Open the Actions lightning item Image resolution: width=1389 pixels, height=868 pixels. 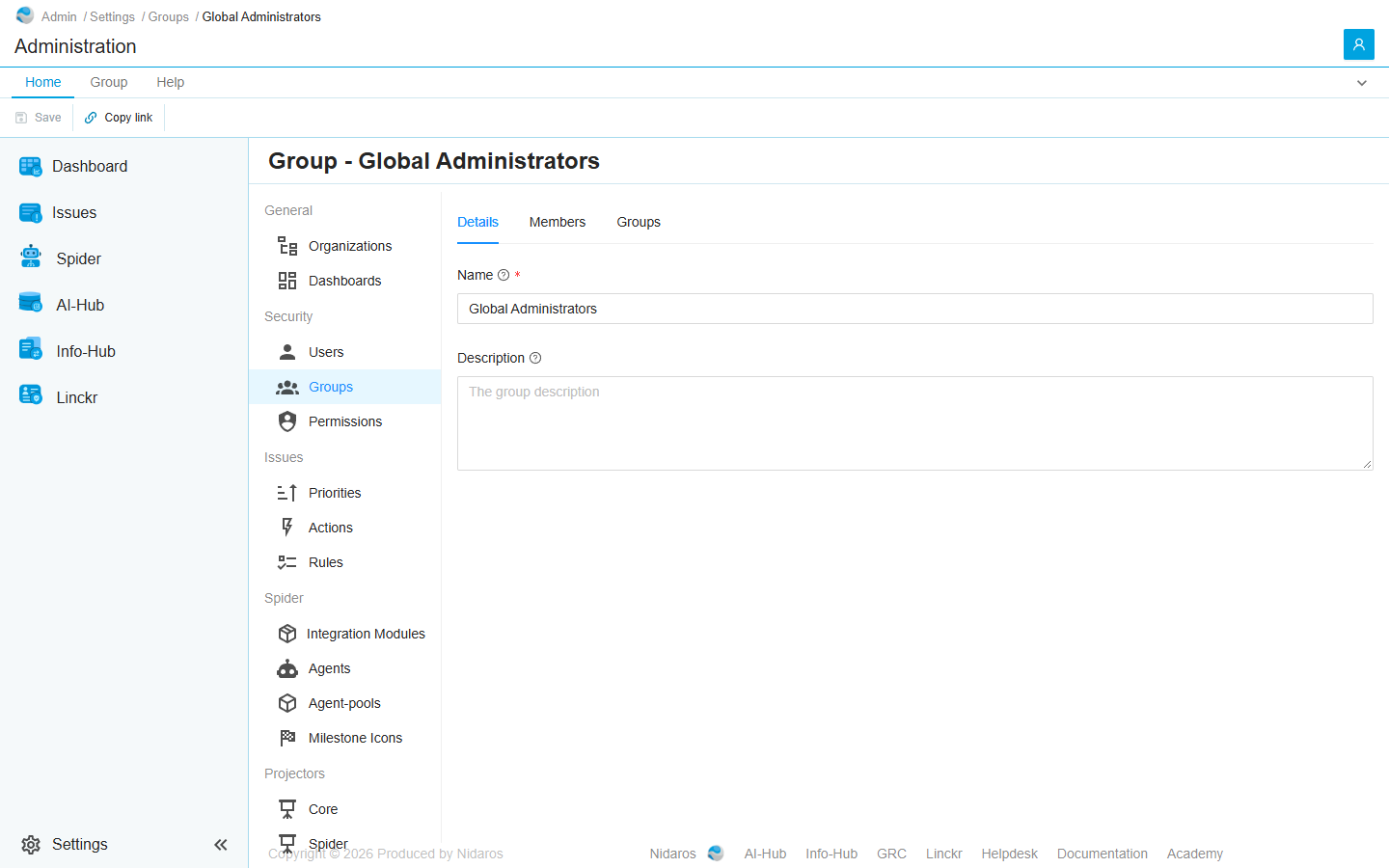click(345, 528)
